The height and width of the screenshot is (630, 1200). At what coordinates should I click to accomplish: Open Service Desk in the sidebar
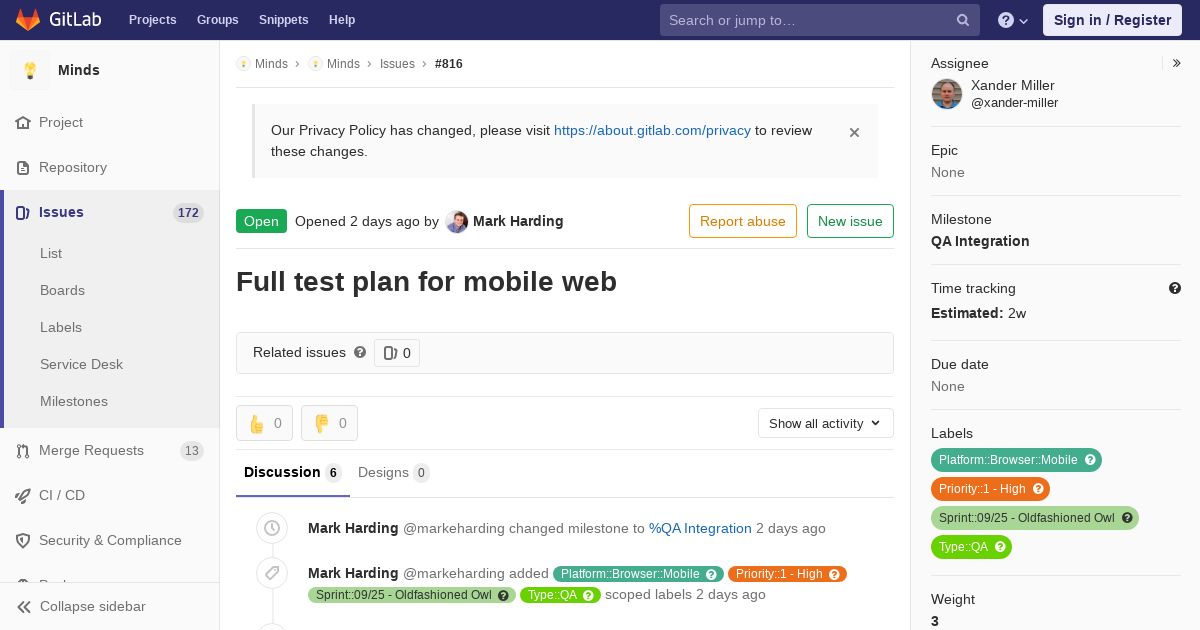81,365
